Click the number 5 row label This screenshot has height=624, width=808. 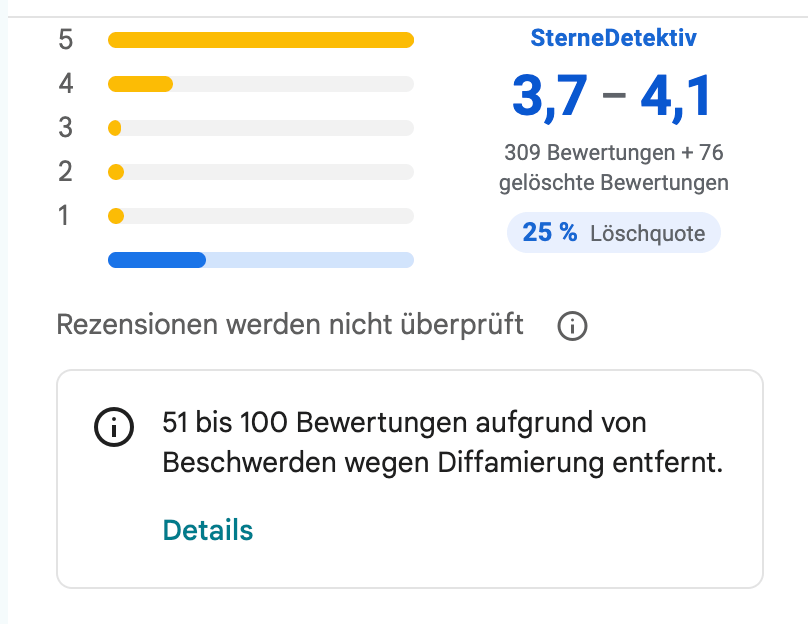coord(65,40)
